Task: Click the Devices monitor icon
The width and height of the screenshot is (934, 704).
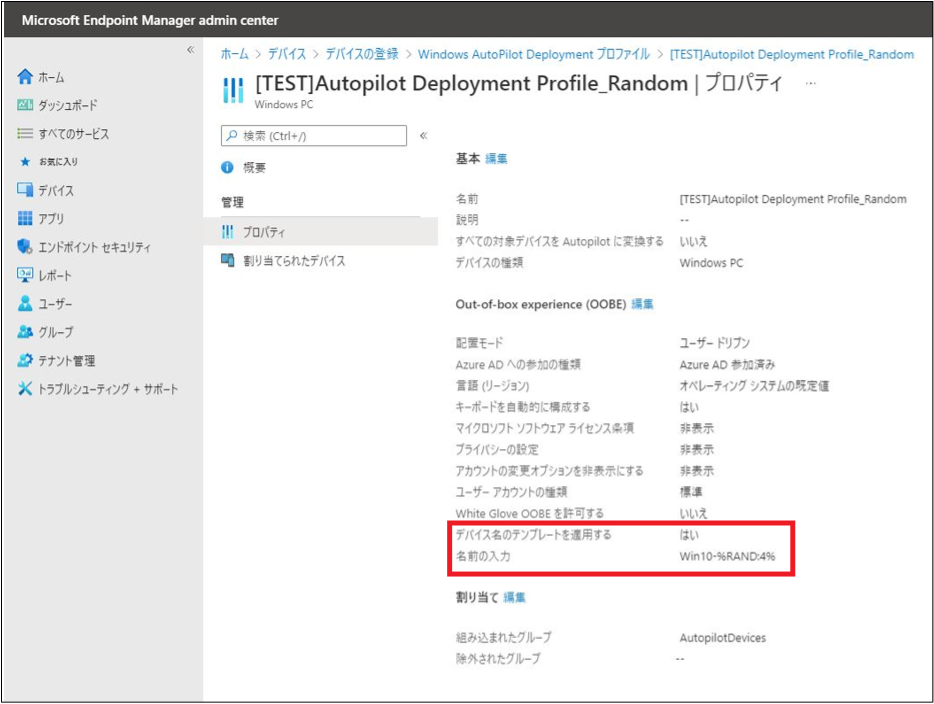Action: pos(25,190)
